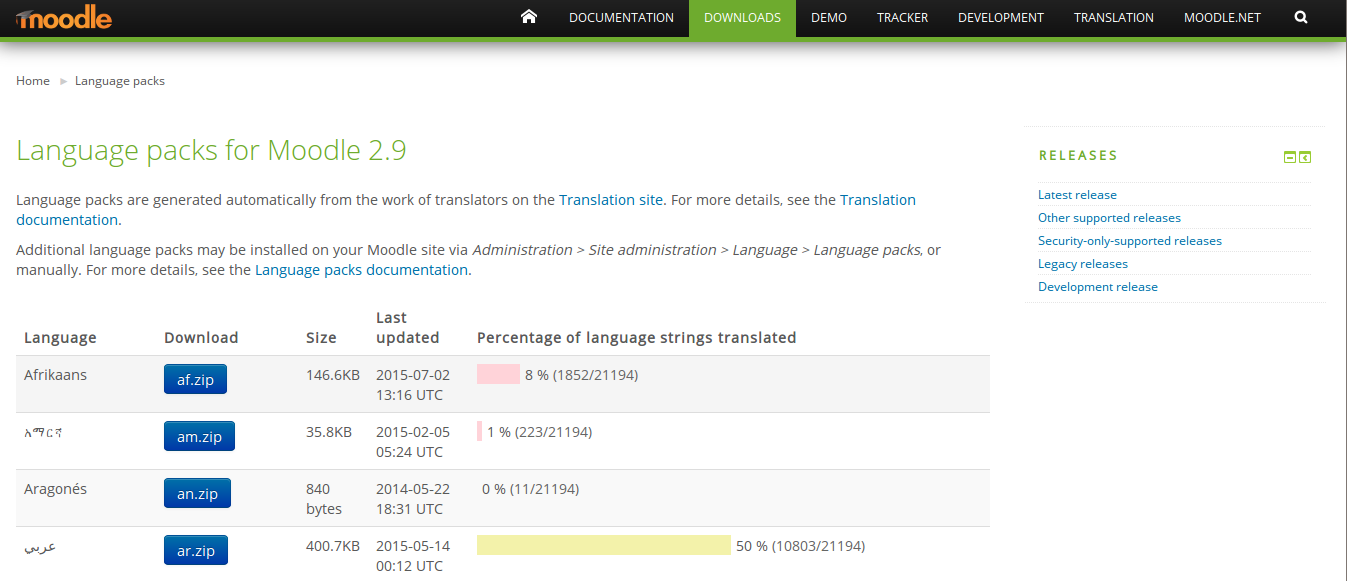Hide the Releases block
The image size is (1347, 581).
coord(1290,157)
